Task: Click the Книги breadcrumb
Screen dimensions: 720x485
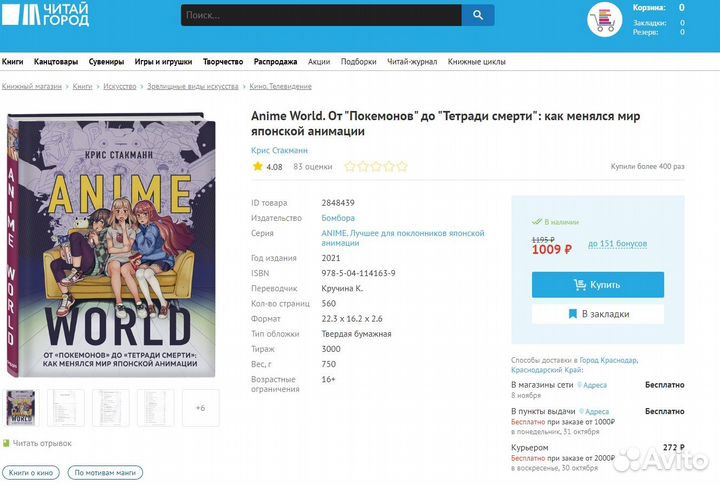Action: tap(82, 86)
